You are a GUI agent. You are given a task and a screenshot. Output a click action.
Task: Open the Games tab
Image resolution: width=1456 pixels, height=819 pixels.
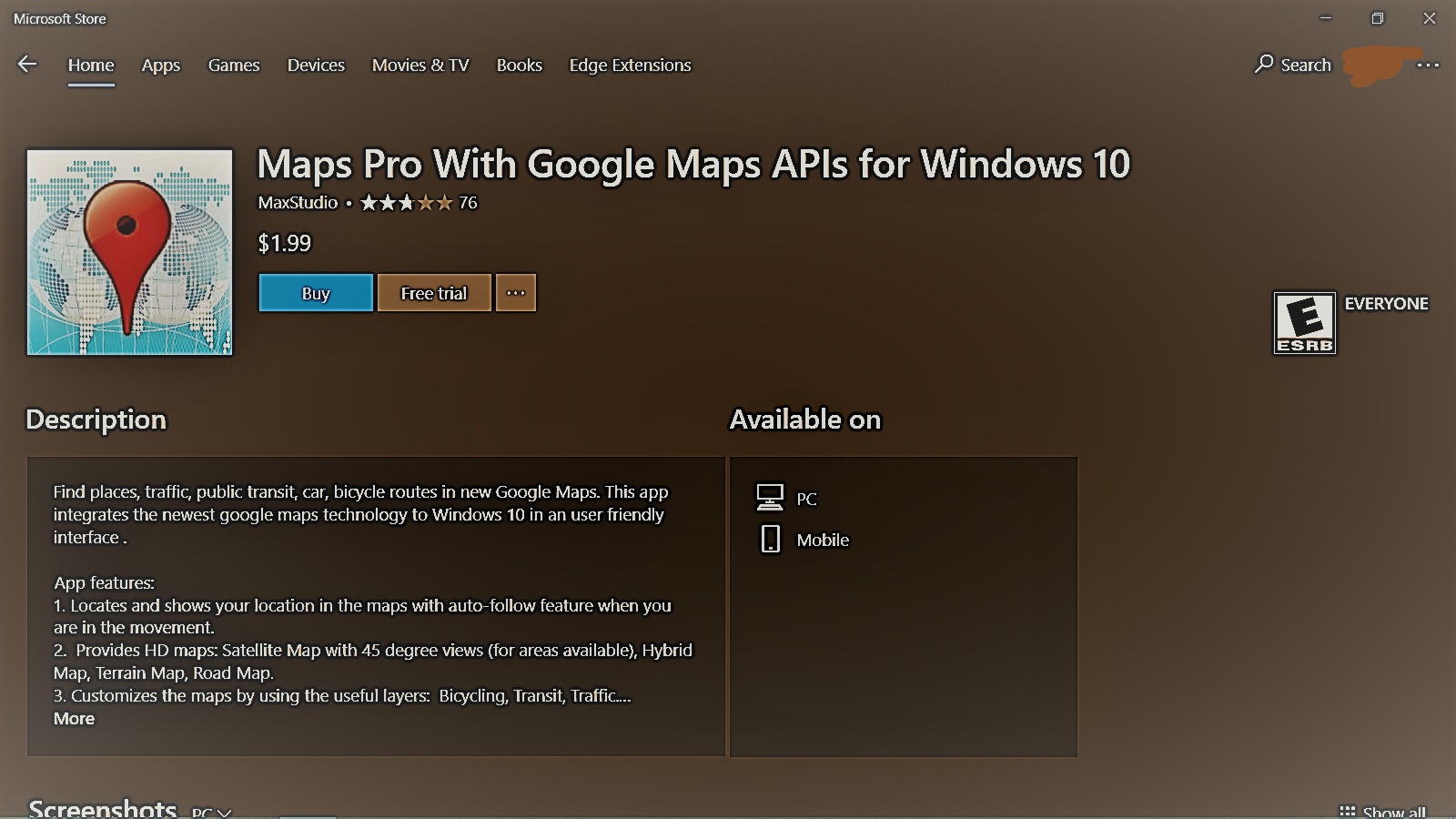tap(234, 66)
